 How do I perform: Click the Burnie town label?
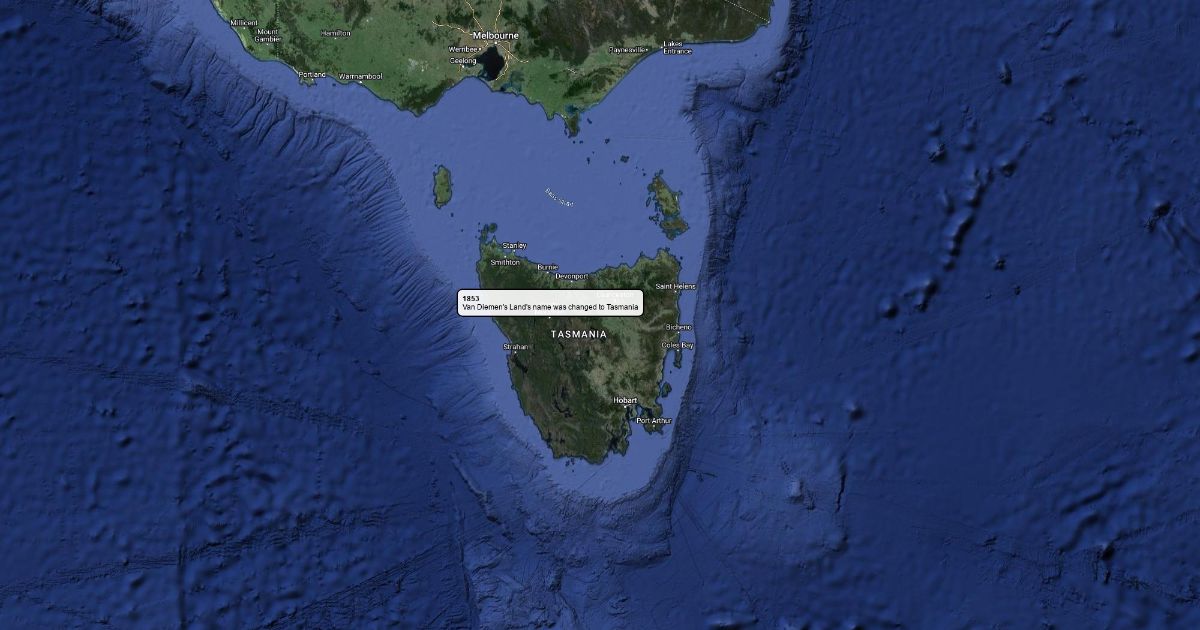547,267
